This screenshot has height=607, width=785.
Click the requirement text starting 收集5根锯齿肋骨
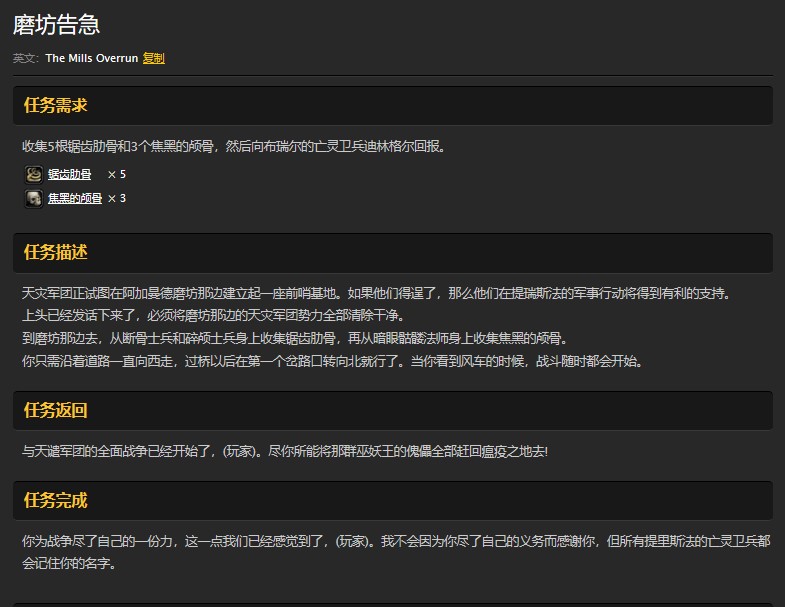[x=234, y=146]
